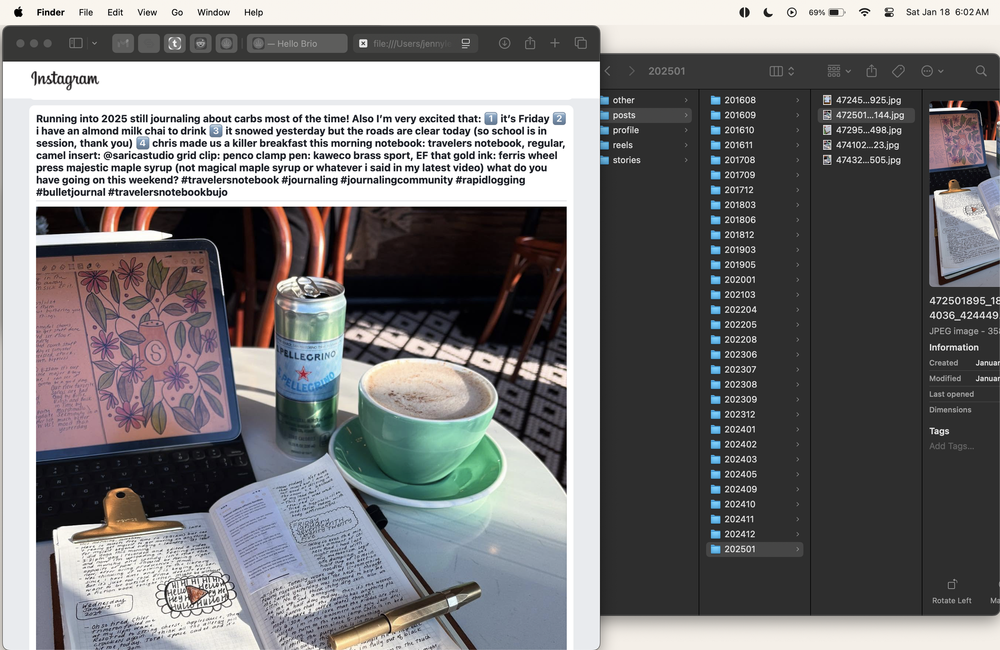This screenshot has width=1000, height=650.
Task: Select file 474102...23.jpg
Action: click(866, 145)
